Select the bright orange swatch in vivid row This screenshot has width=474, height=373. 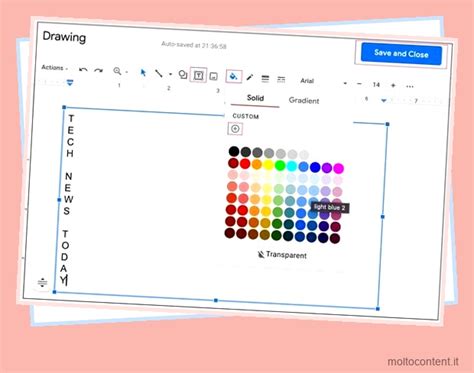click(257, 164)
